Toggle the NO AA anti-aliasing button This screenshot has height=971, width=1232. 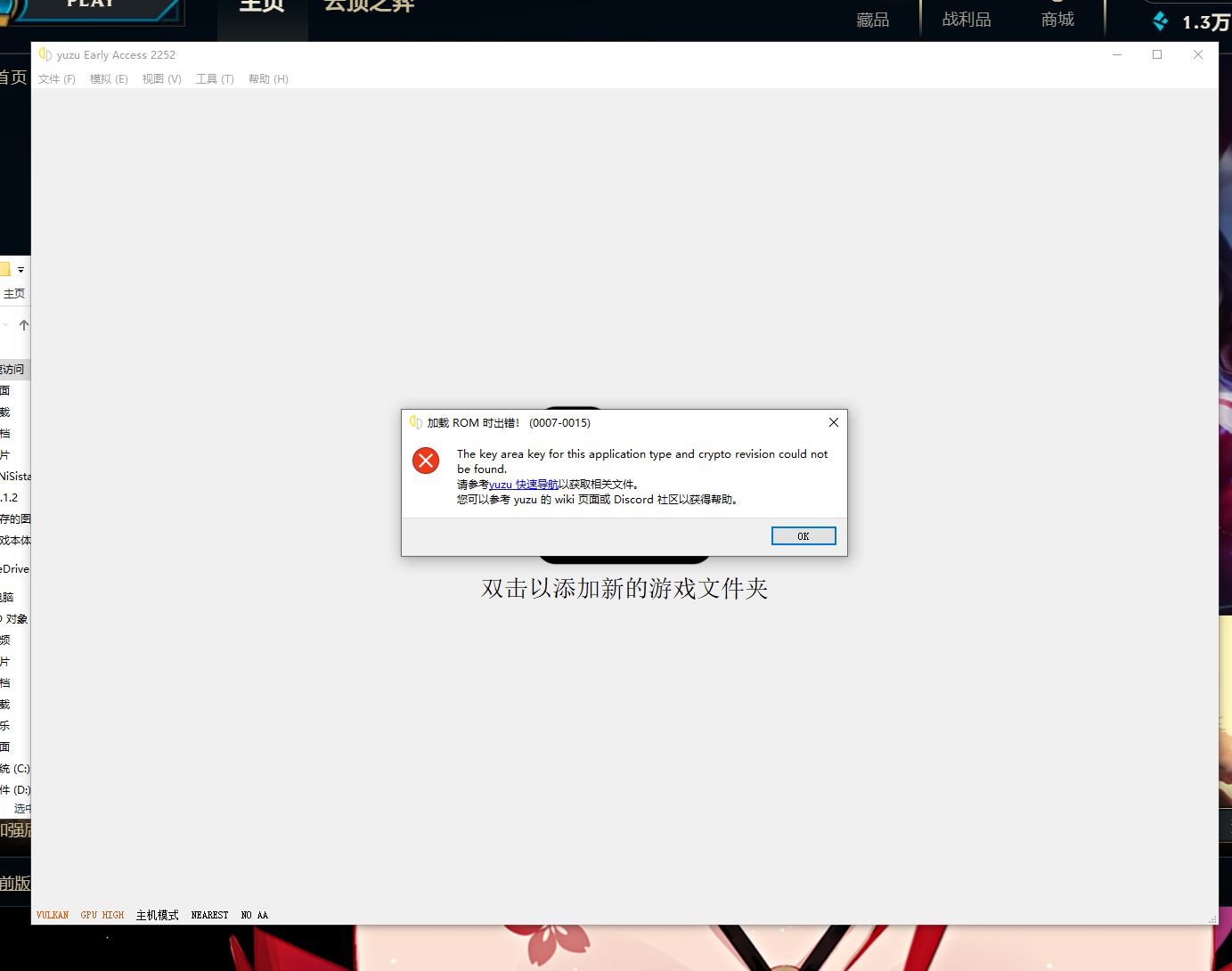point(255,915)
